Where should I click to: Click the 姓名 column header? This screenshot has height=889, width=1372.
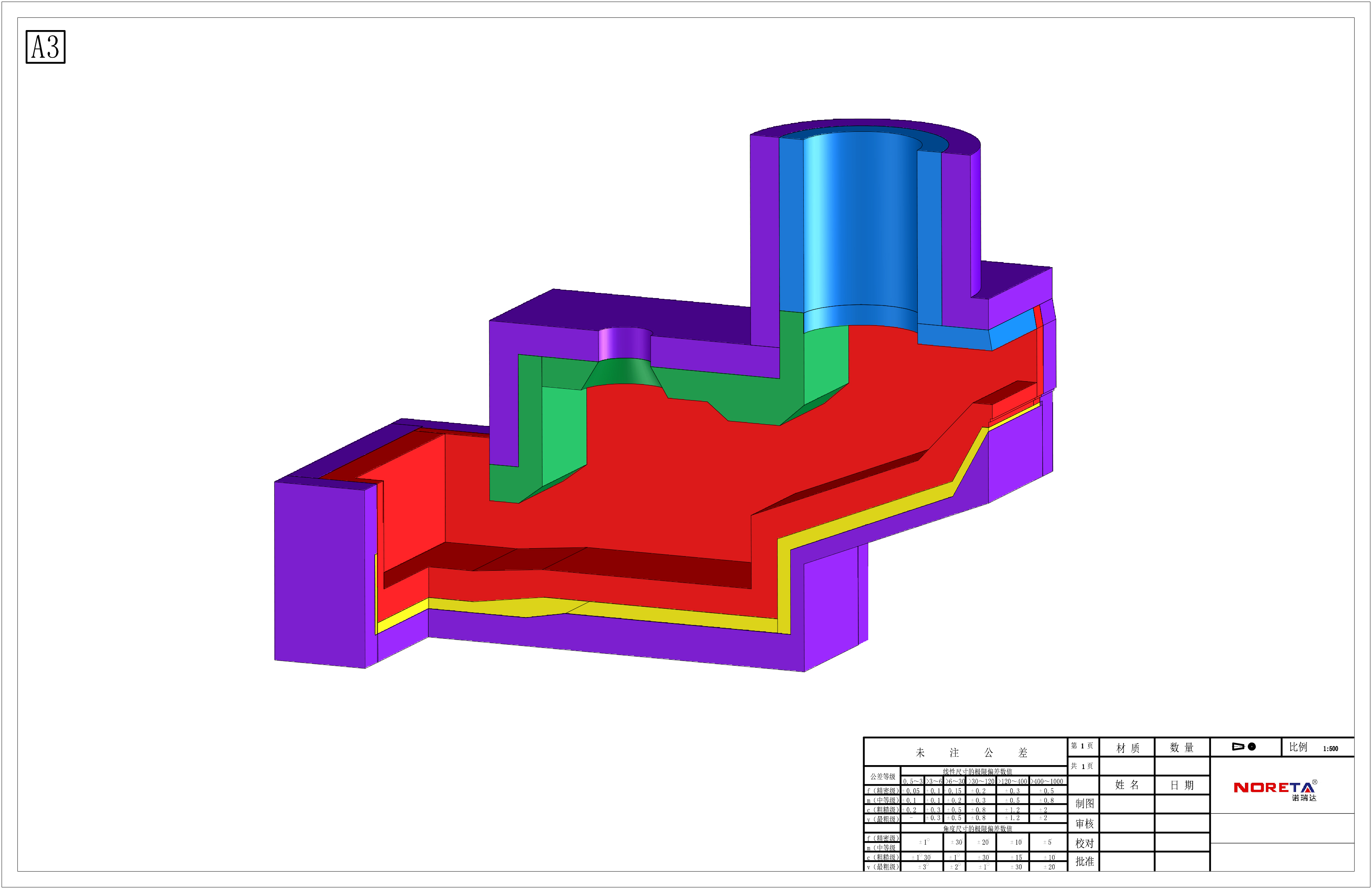coord(1126,785)
